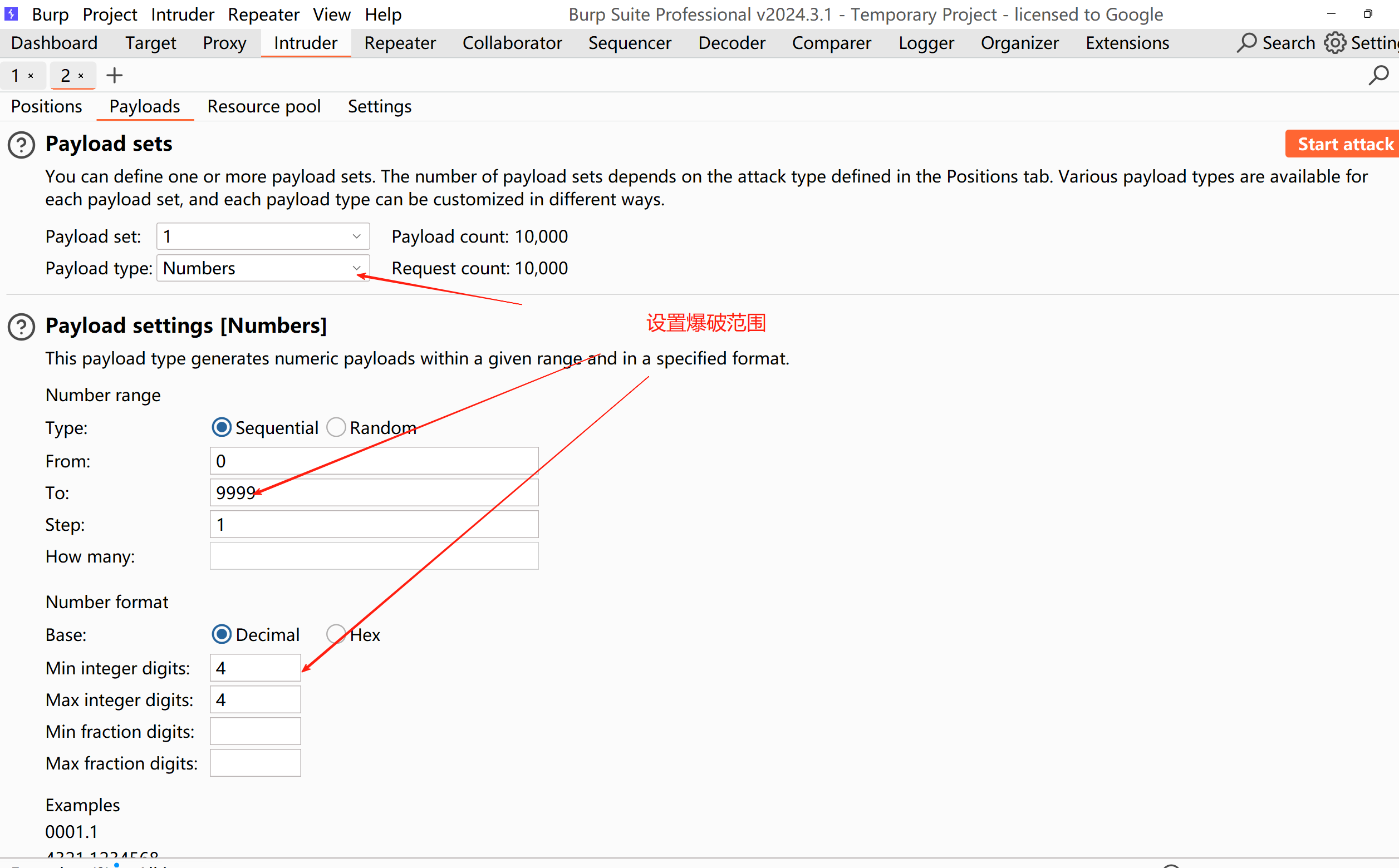
Task: Click the tab search magnifier icon on right
Action: 1378,75
